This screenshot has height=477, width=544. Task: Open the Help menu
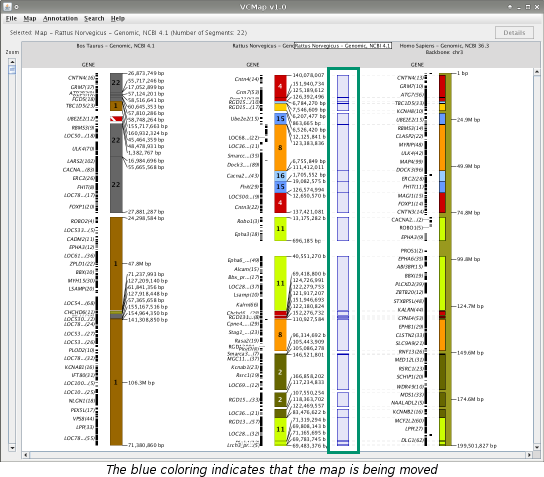coord(118,19)
